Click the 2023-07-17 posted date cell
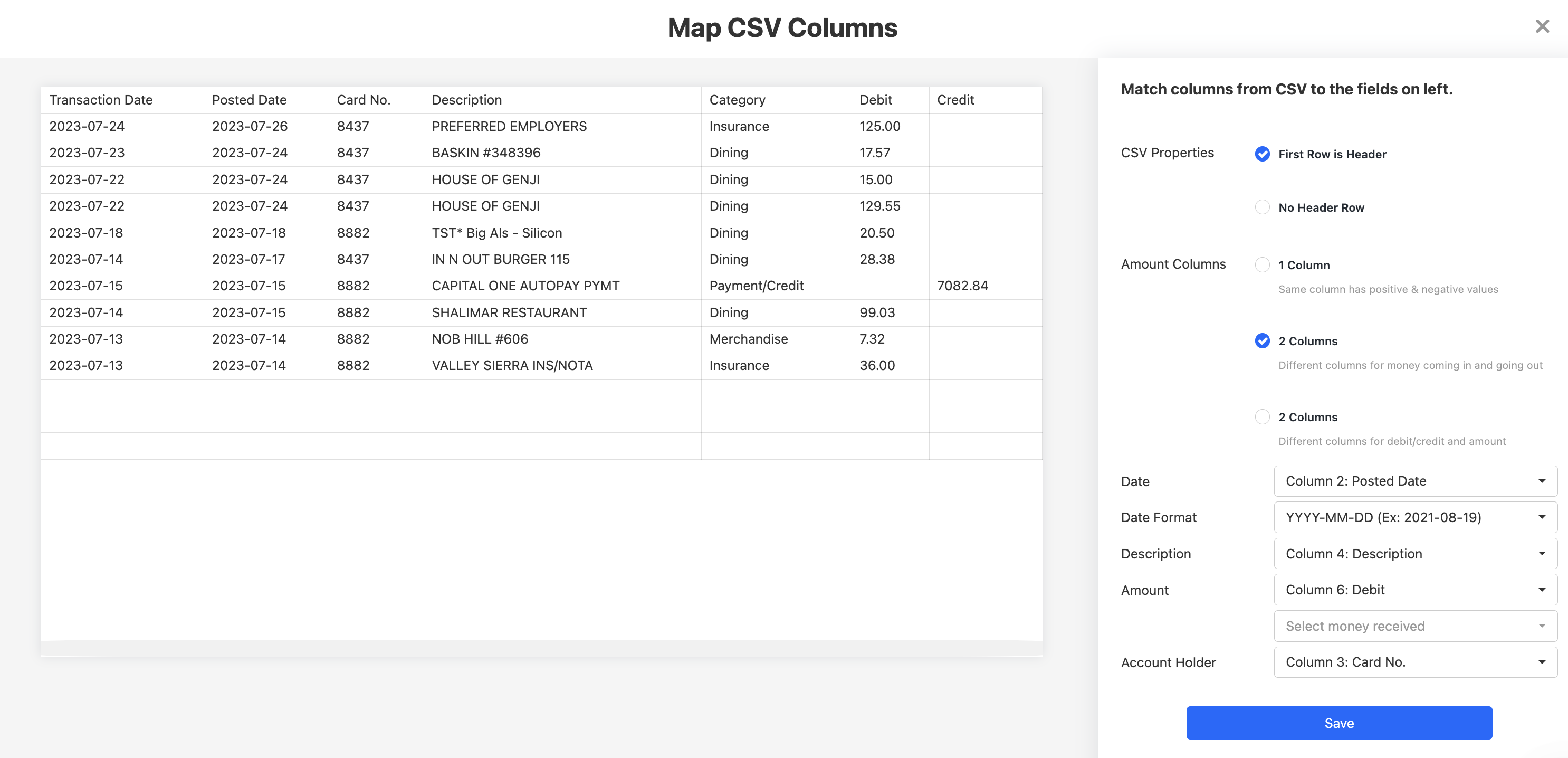1568x758 pixels. (266, 259)
